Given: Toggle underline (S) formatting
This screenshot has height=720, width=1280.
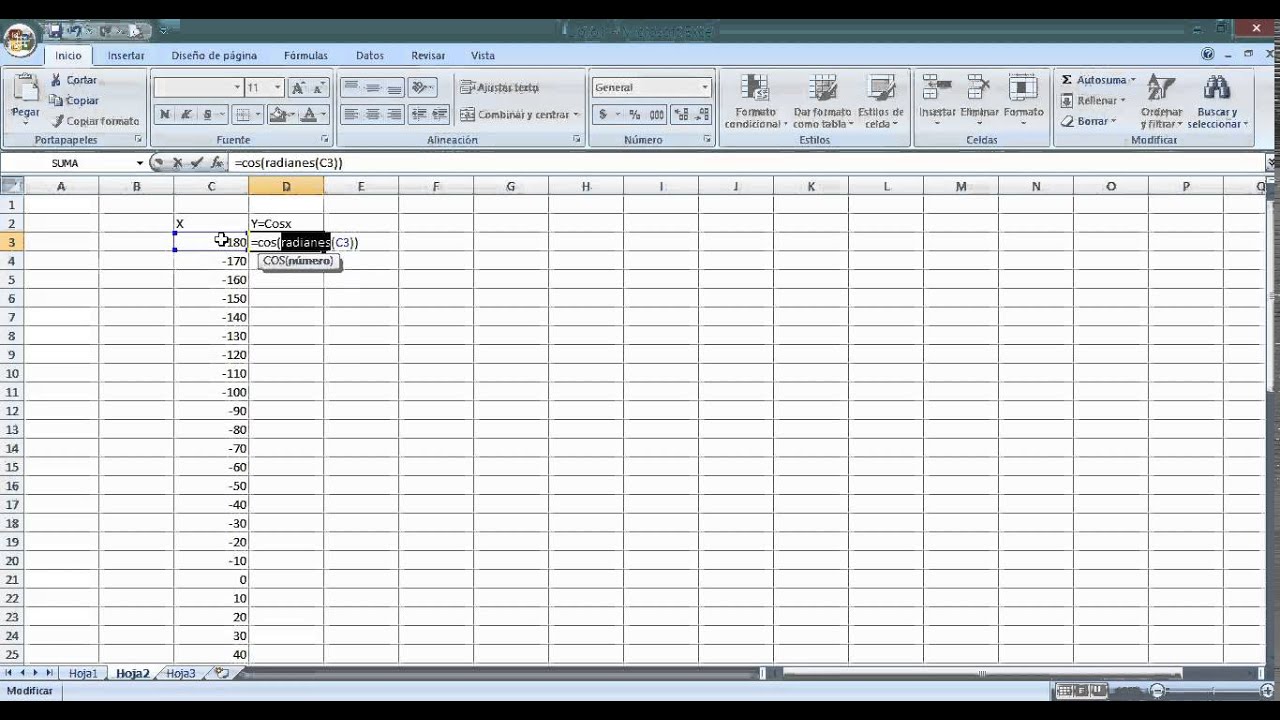Looking at the screenshot, I should coord(206,115).
